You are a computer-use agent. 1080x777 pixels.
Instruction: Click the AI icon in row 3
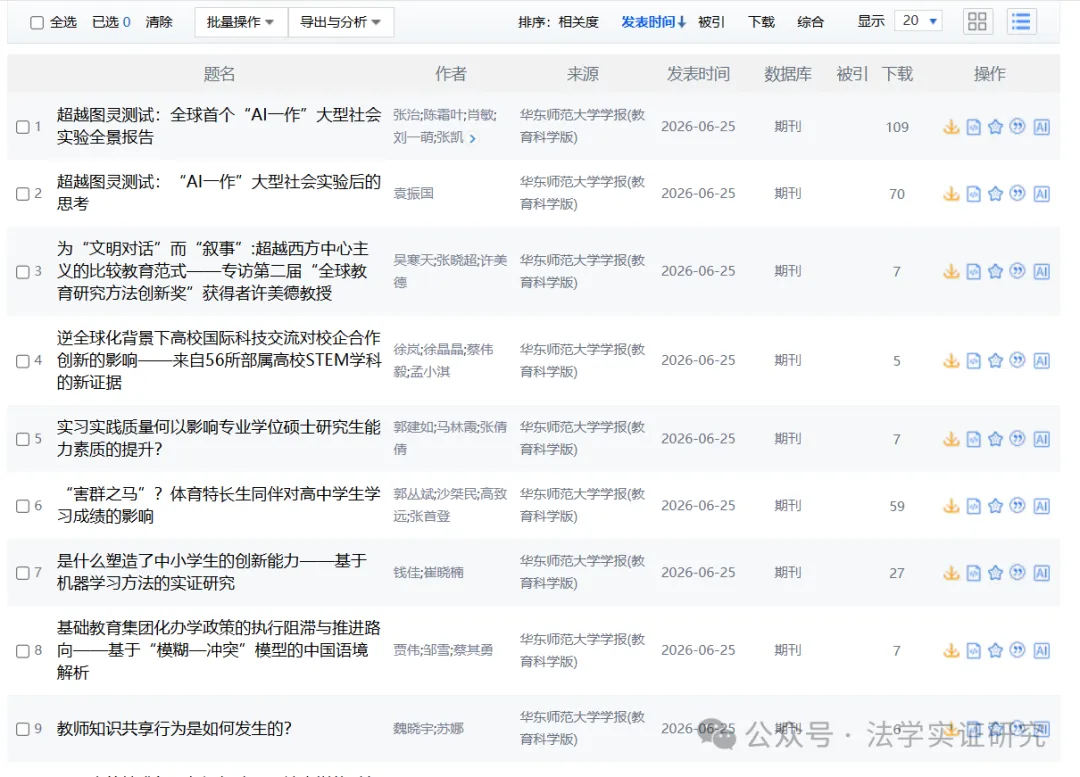[x=1041, y=271]
